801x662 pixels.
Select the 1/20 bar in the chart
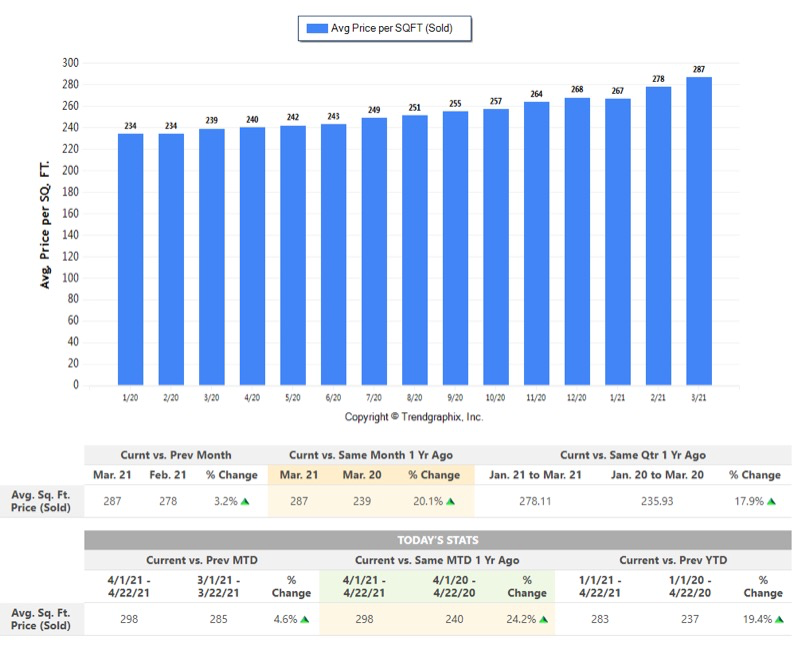[131, 259]
